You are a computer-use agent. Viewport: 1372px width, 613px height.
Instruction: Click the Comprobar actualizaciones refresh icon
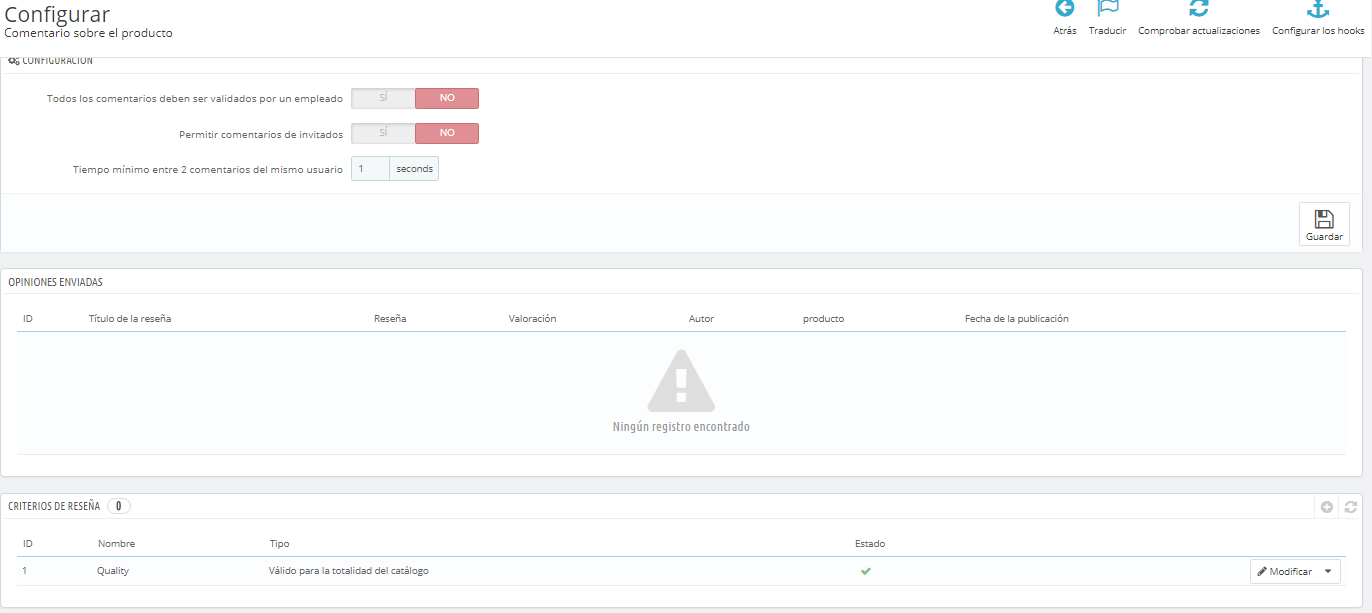point(1199,8)
